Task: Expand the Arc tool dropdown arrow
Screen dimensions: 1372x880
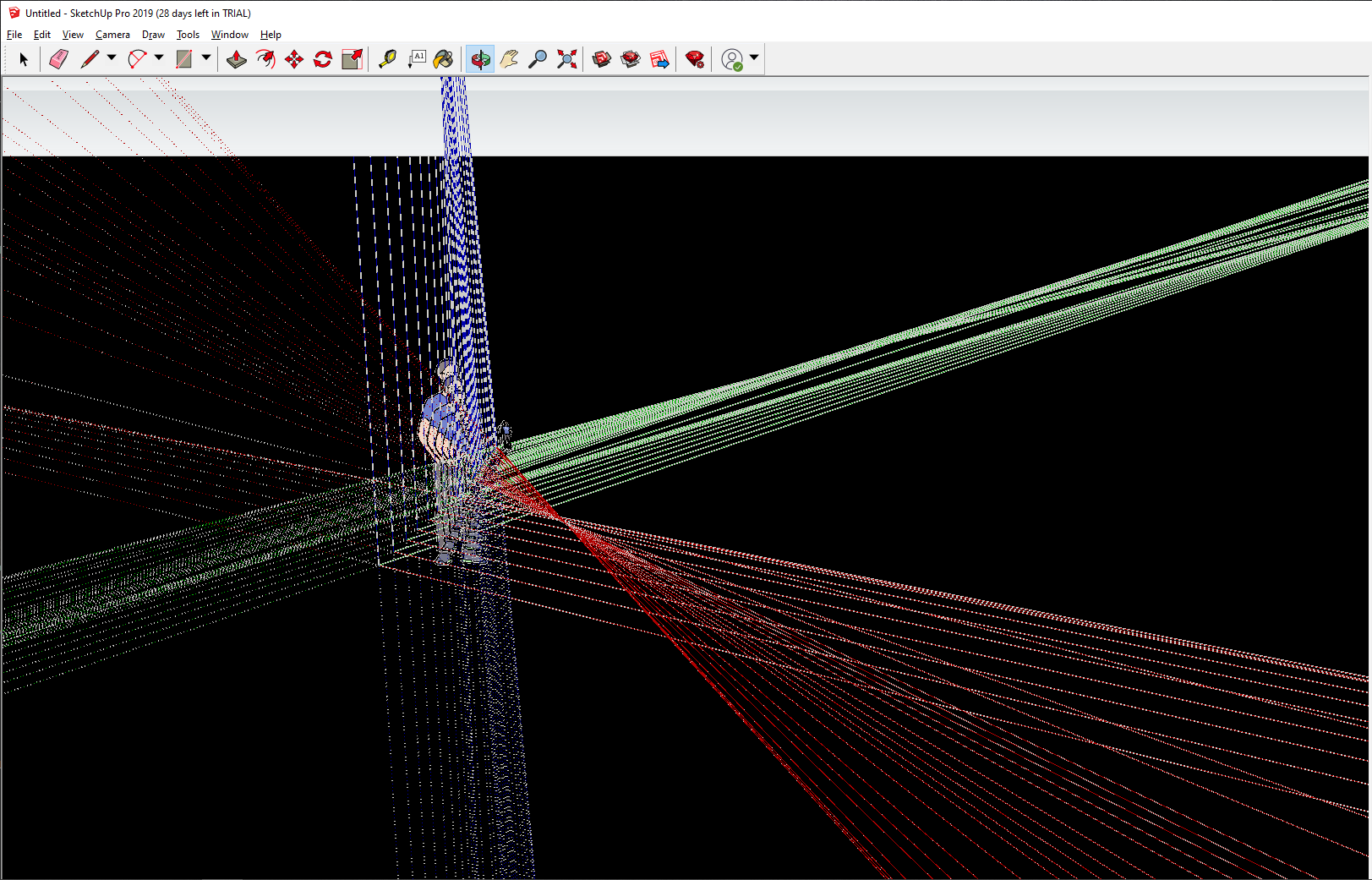Action: (159, 57)
